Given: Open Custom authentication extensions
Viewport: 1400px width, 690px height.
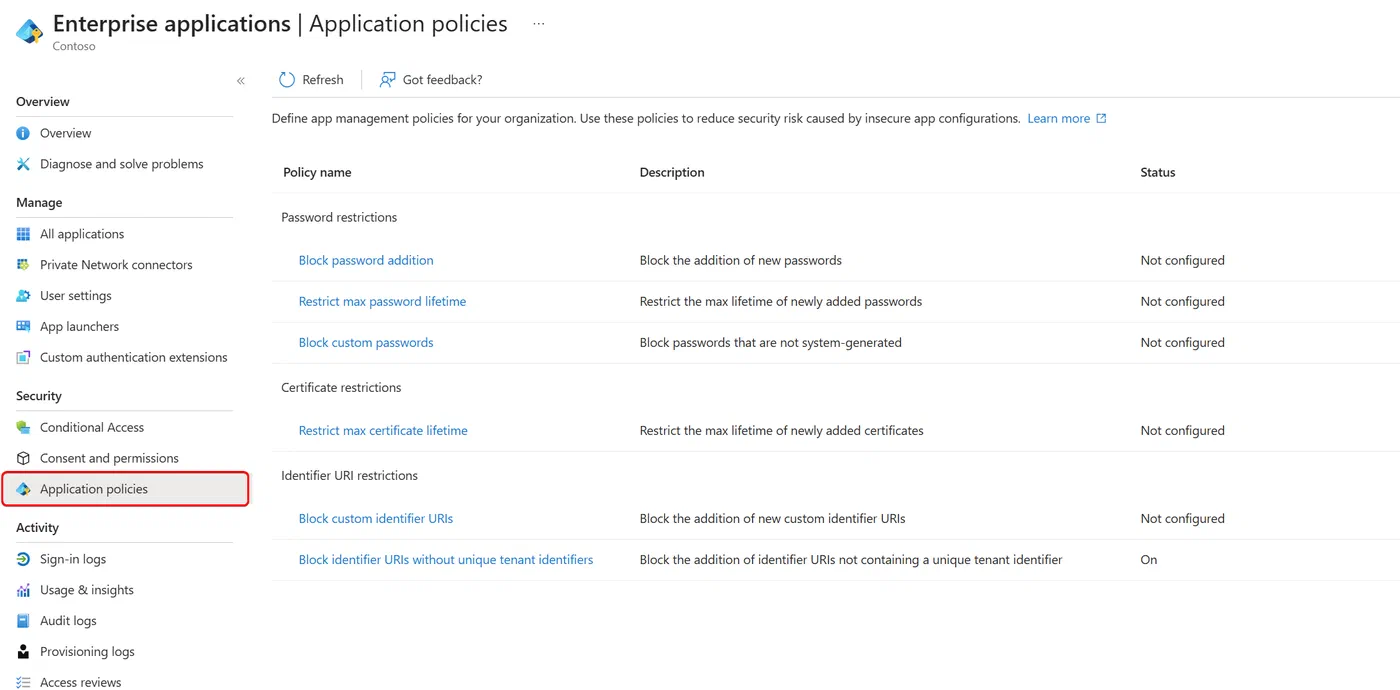Looking at the screenshot, I should [133, 357].
